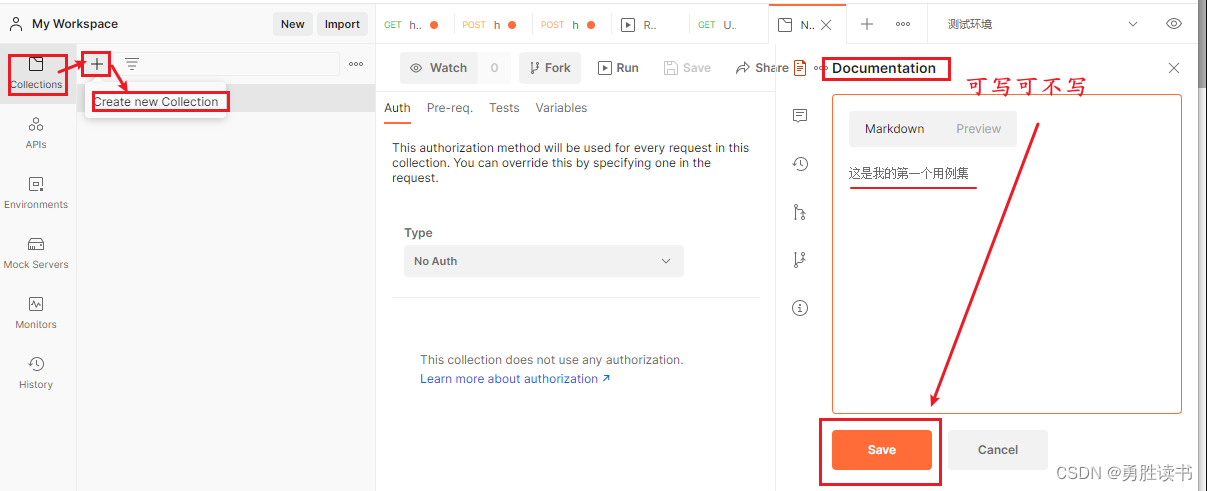Viewport: 1207px width, 491px height.
Task: Open the tab bar's three-dots options menu
Action: pos(903,24)
